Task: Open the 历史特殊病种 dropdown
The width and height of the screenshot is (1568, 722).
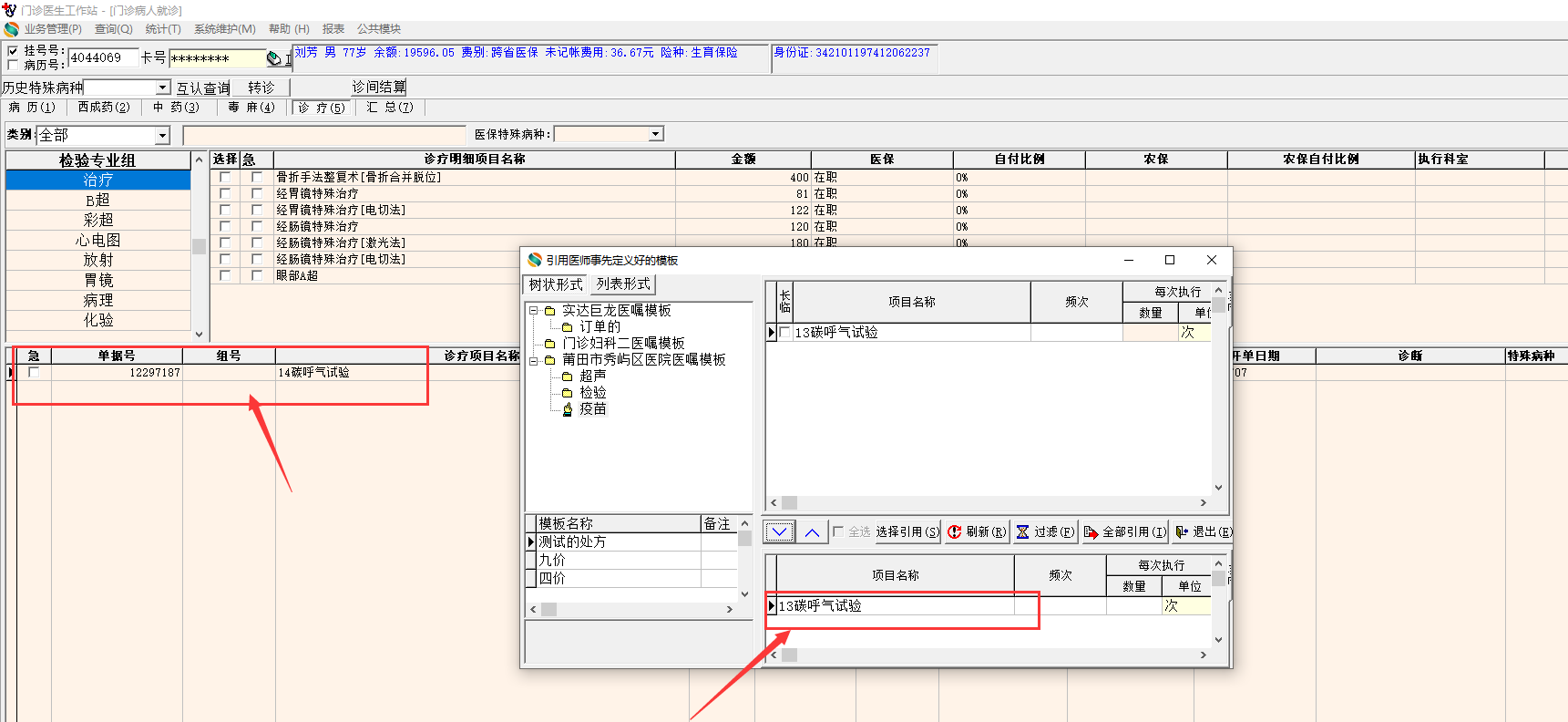Action: [163, 88]
